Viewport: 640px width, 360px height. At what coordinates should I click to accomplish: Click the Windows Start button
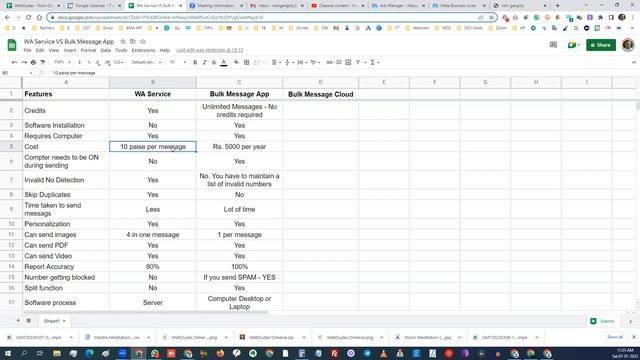(7, 353)
